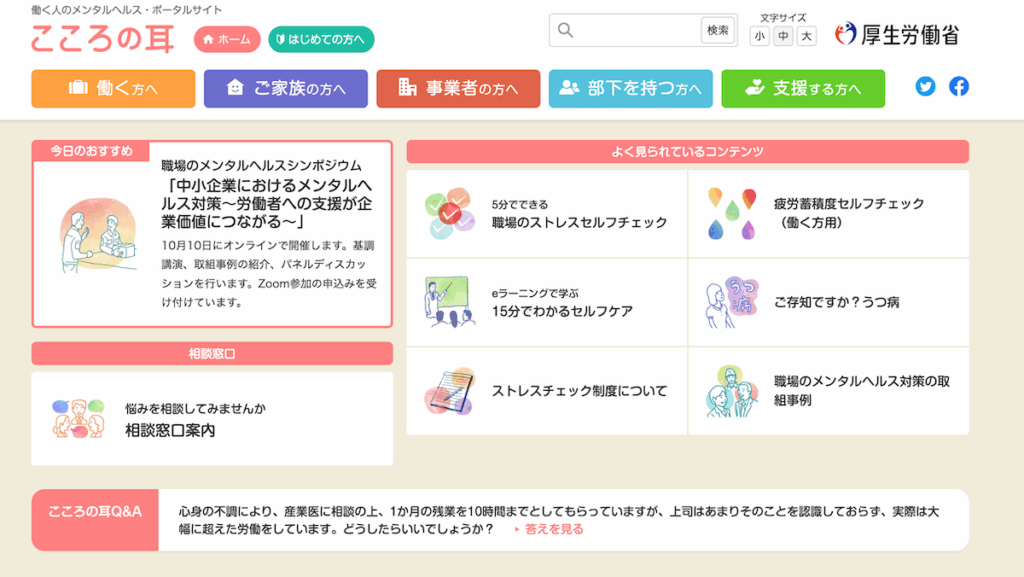Set font size to 大
The width and height of the screenshot is (1024, 577).
(806, 37)
